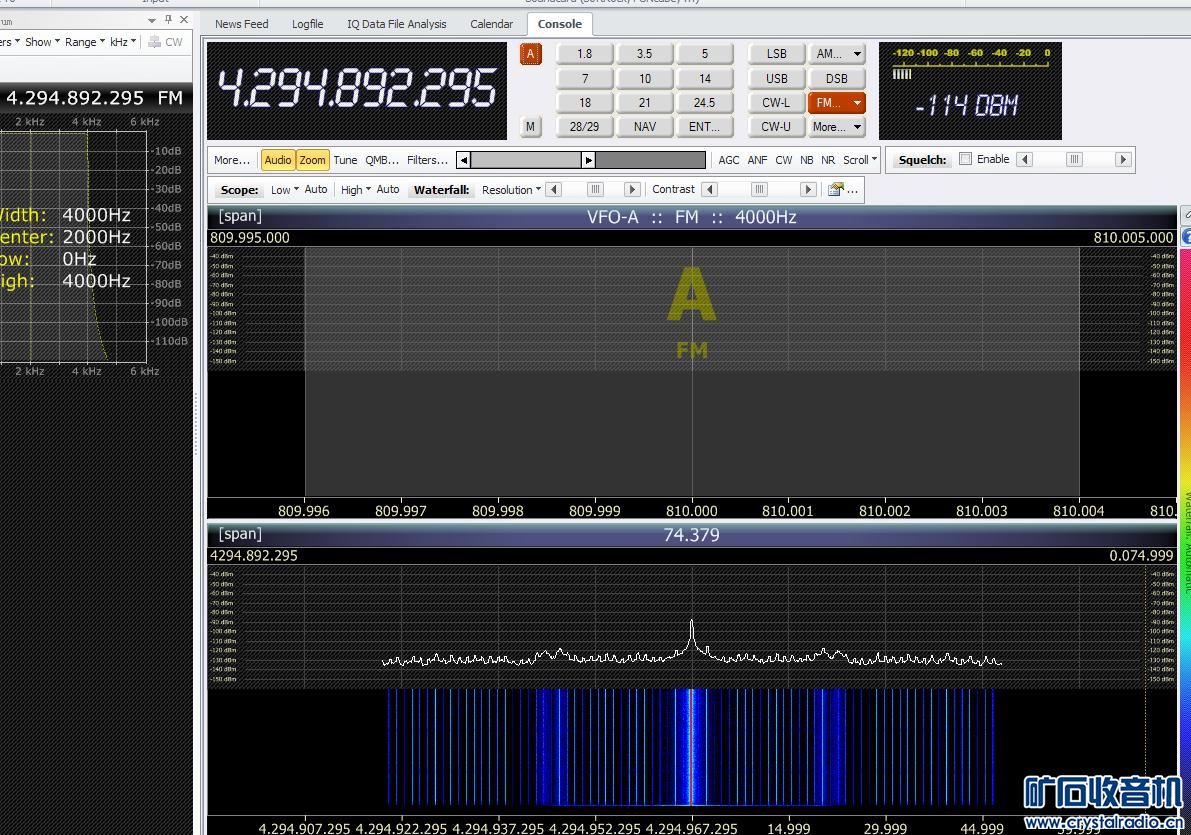The width and height of the screenshot is (1191, 835).
Task: Open Waterfall Resolution dropdown
Action: (x=511, y=190)
